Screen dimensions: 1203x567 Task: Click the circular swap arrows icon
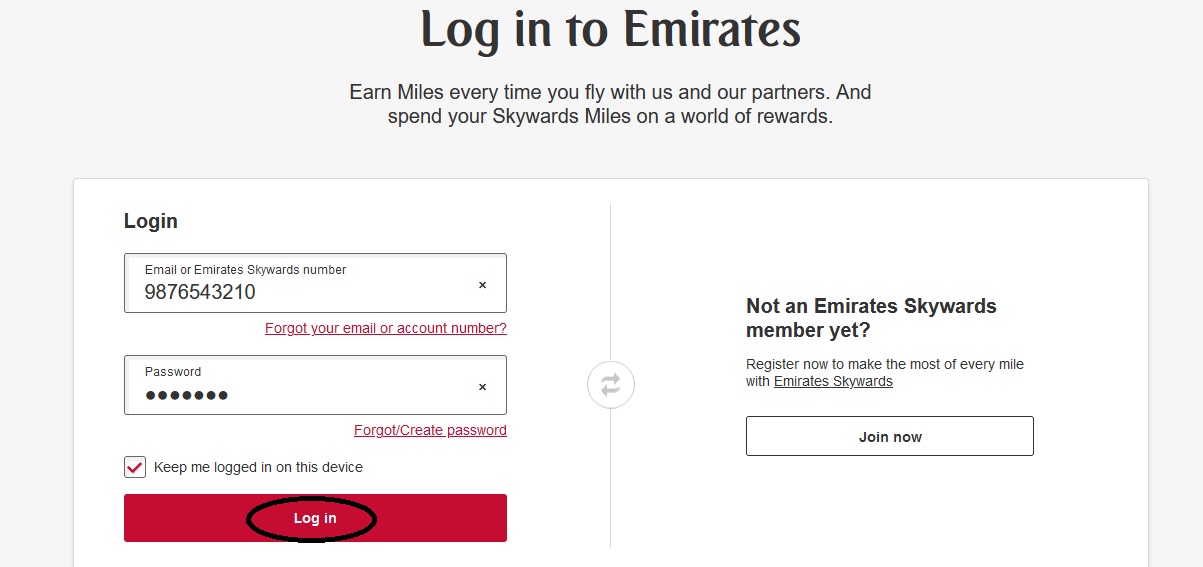tap(610, 384)
